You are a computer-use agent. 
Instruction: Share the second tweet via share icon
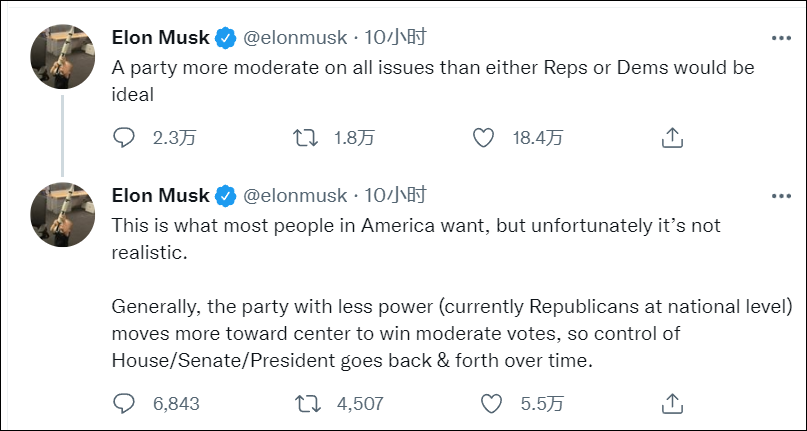coord(673,404)
